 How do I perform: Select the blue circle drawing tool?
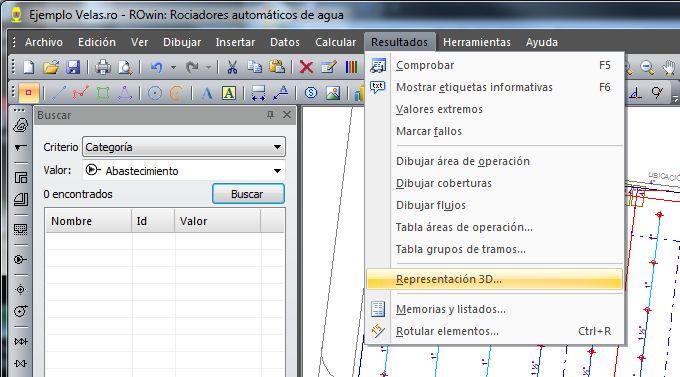pos(155,93)
